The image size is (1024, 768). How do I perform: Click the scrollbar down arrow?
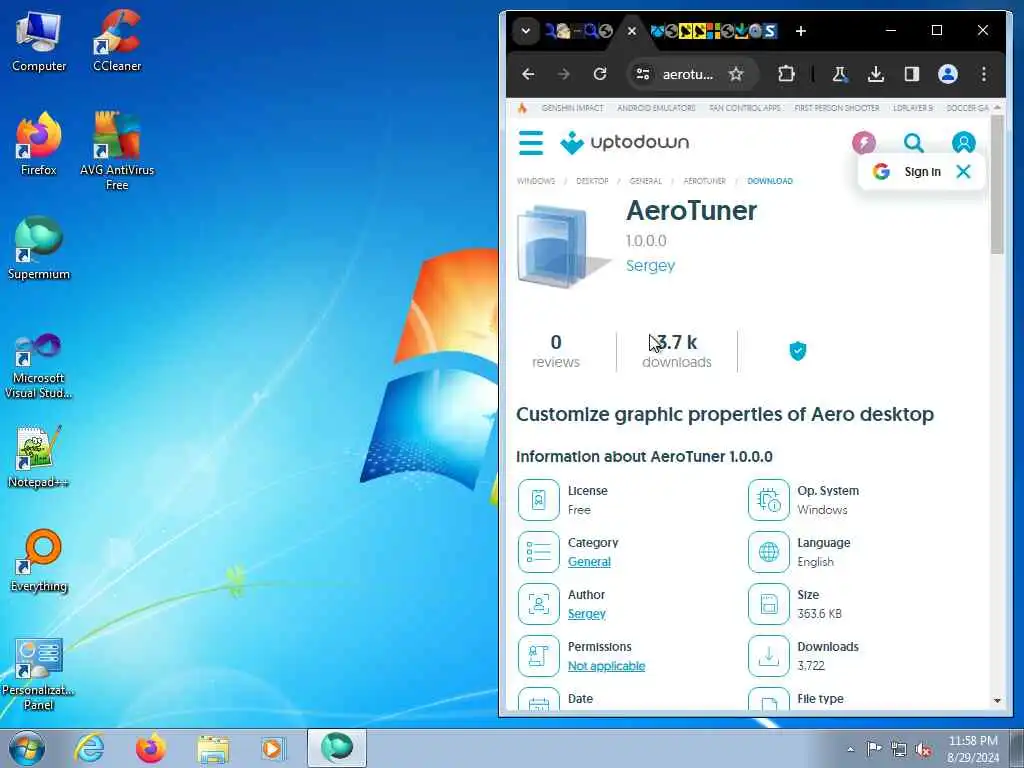[x=997, y=700]
